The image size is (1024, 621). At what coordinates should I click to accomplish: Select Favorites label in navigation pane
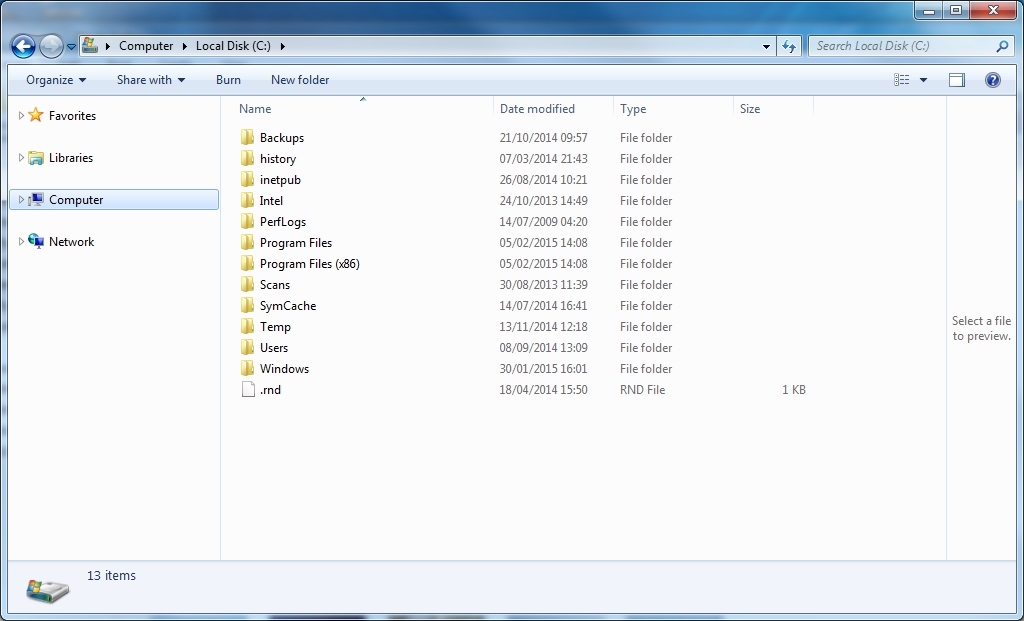tap(72, 116)
